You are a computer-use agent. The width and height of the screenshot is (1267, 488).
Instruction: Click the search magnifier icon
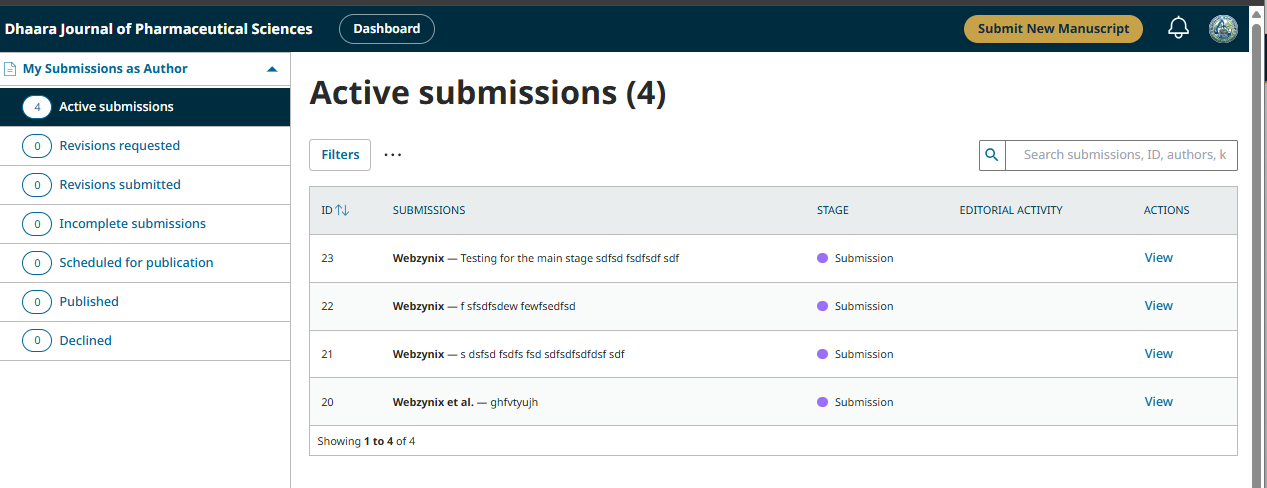tap(992, 155)
